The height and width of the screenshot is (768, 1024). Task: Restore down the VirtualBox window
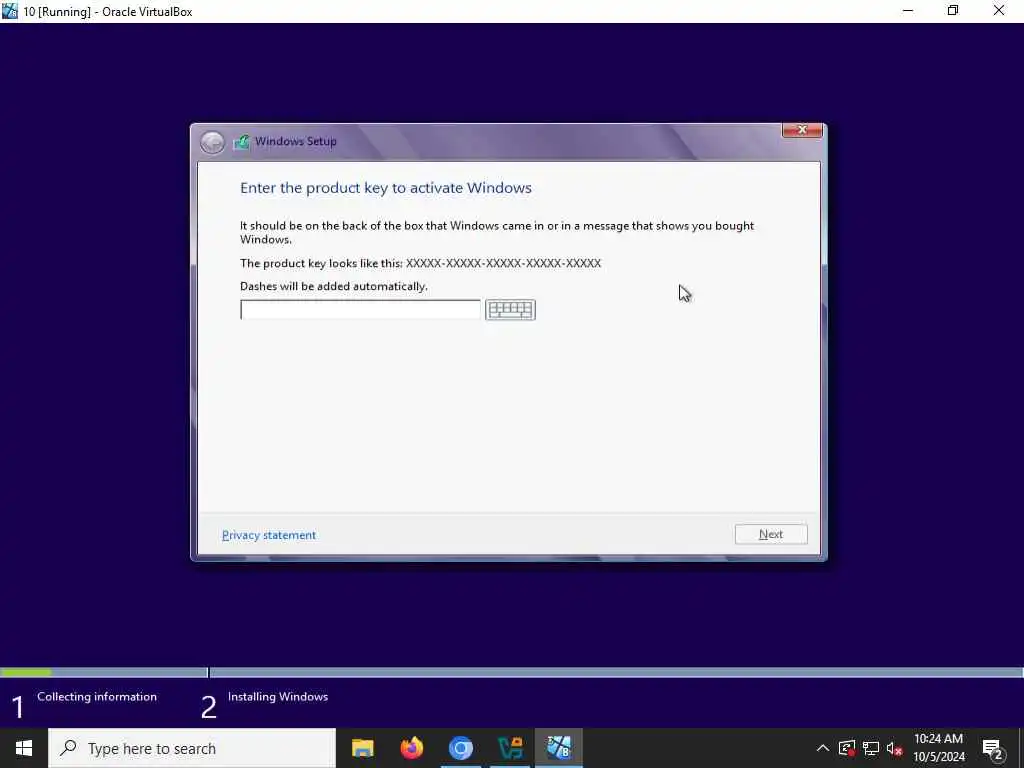click(x=953, y=11)
